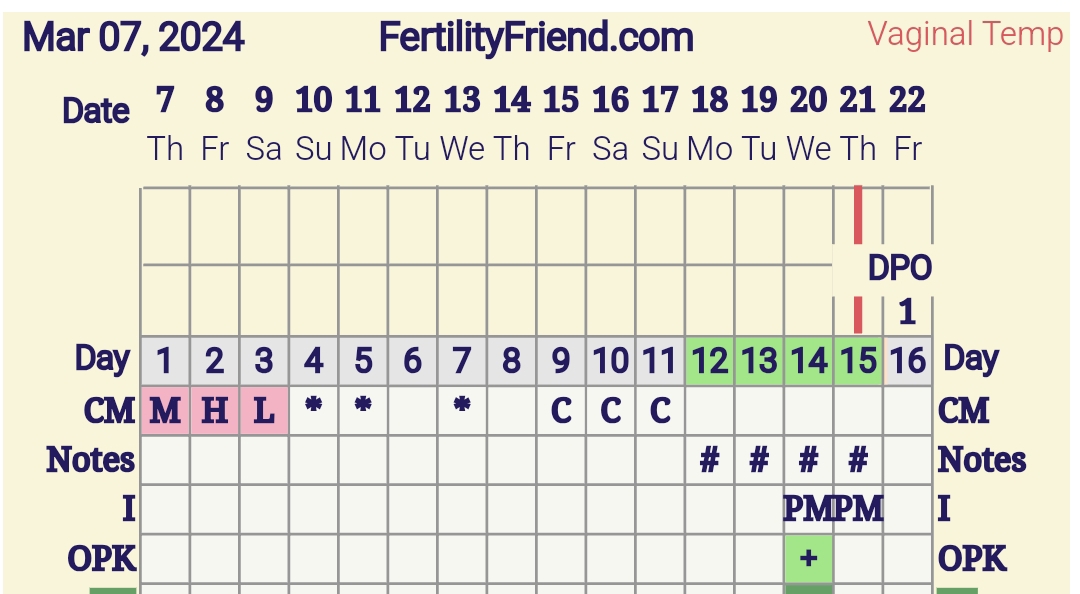Image resolution: width=1080 pixels, height=594 pixels.
Task: Click the spotting asterisk on cycle day 4
Action: [x=314, y=408]
